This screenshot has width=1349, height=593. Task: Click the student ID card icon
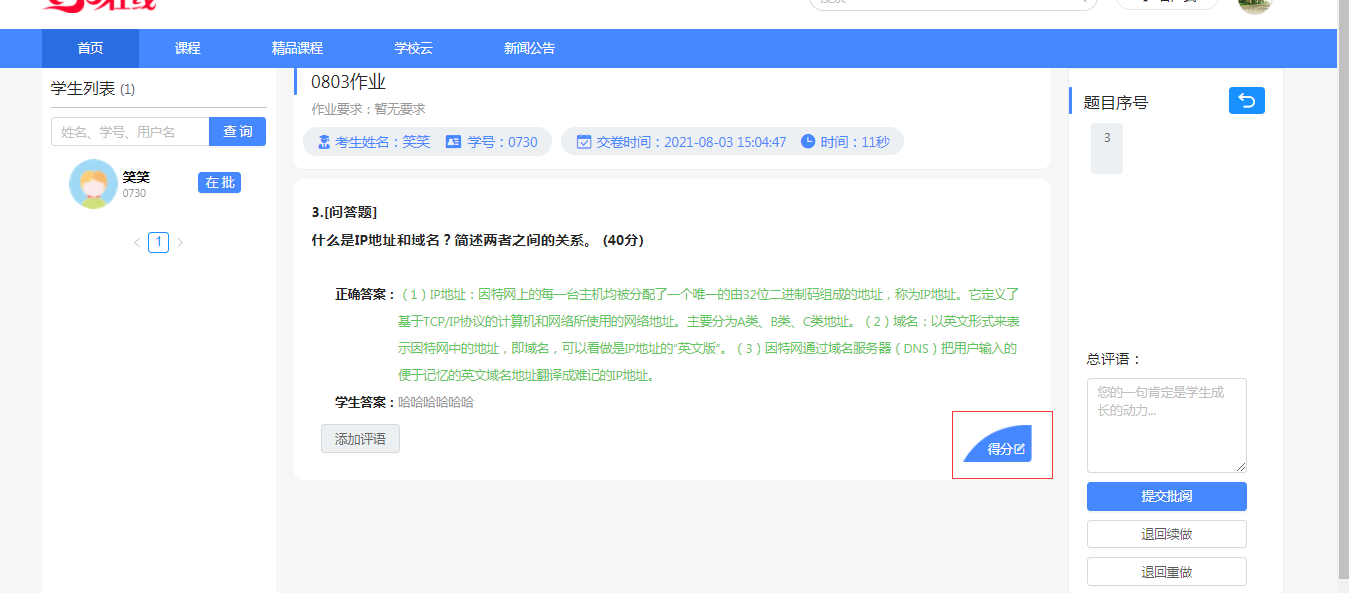[453, 142]
